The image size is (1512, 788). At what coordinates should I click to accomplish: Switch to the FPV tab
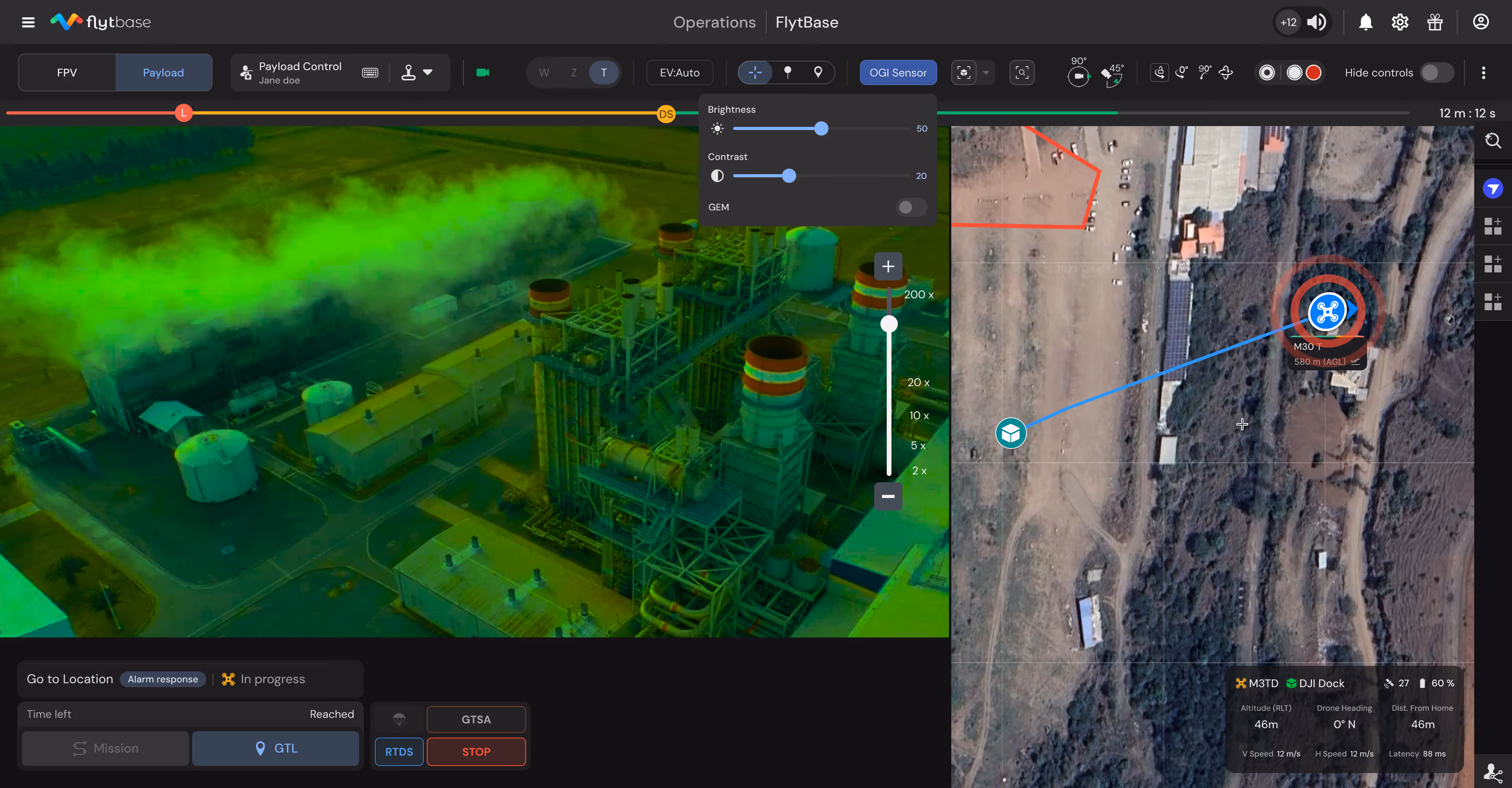67,73
